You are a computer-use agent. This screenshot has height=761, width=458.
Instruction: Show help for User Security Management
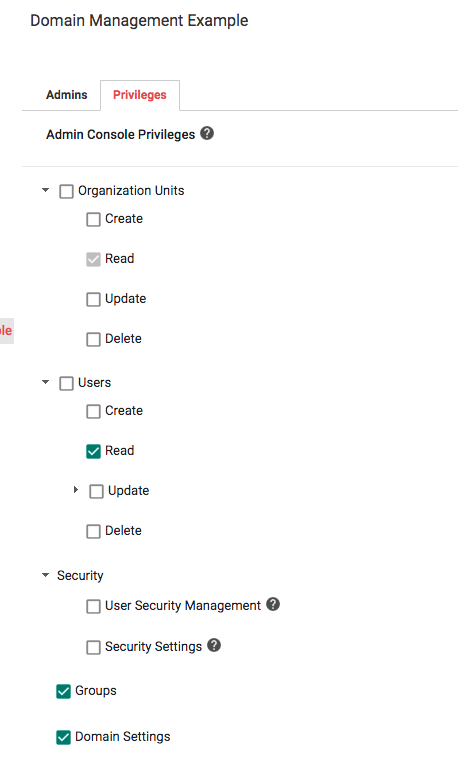tap(273, 604)
